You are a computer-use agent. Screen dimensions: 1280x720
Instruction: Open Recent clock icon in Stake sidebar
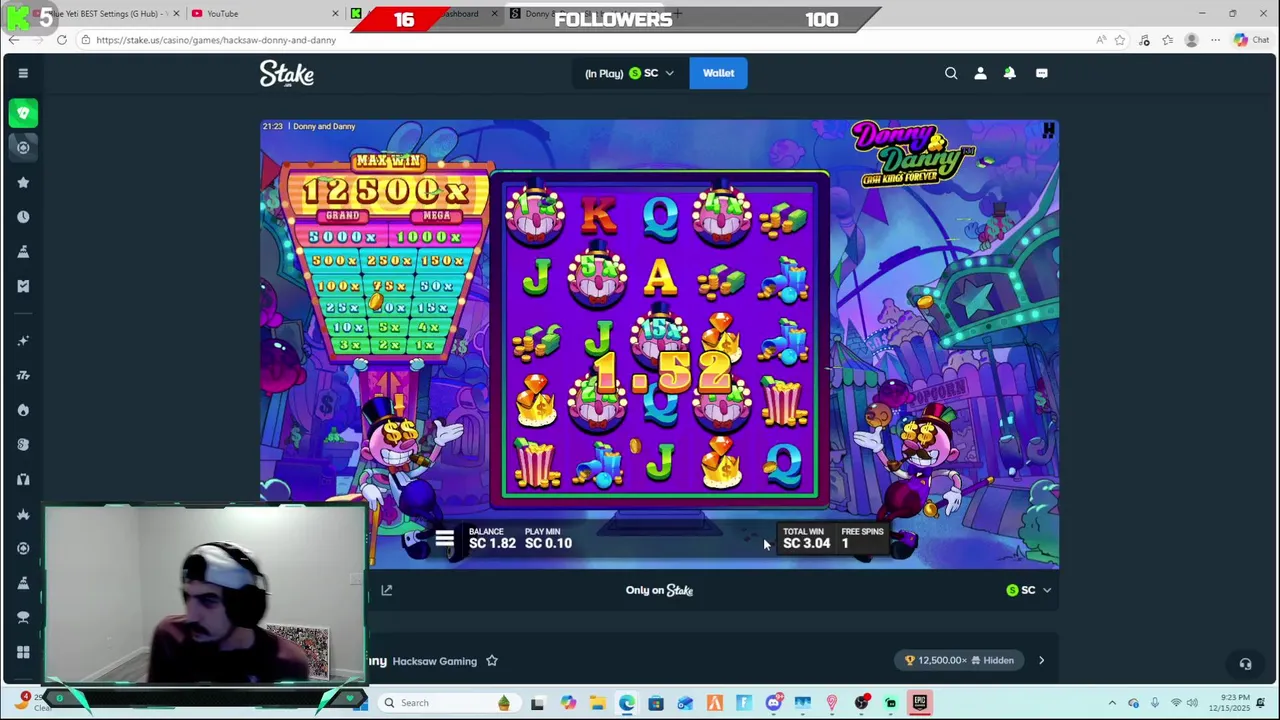point(23,217)
